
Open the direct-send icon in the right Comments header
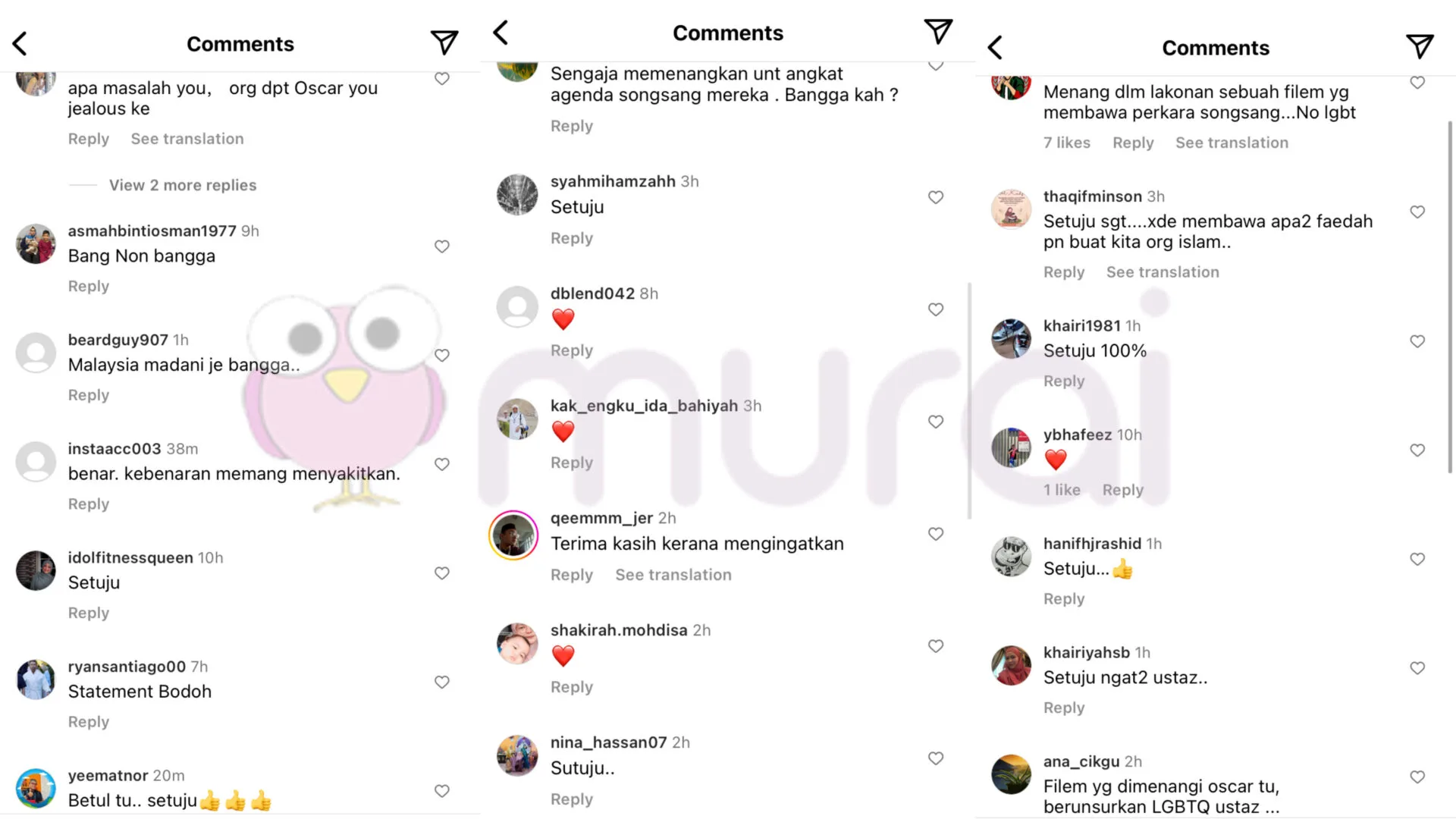point(1420,46)
